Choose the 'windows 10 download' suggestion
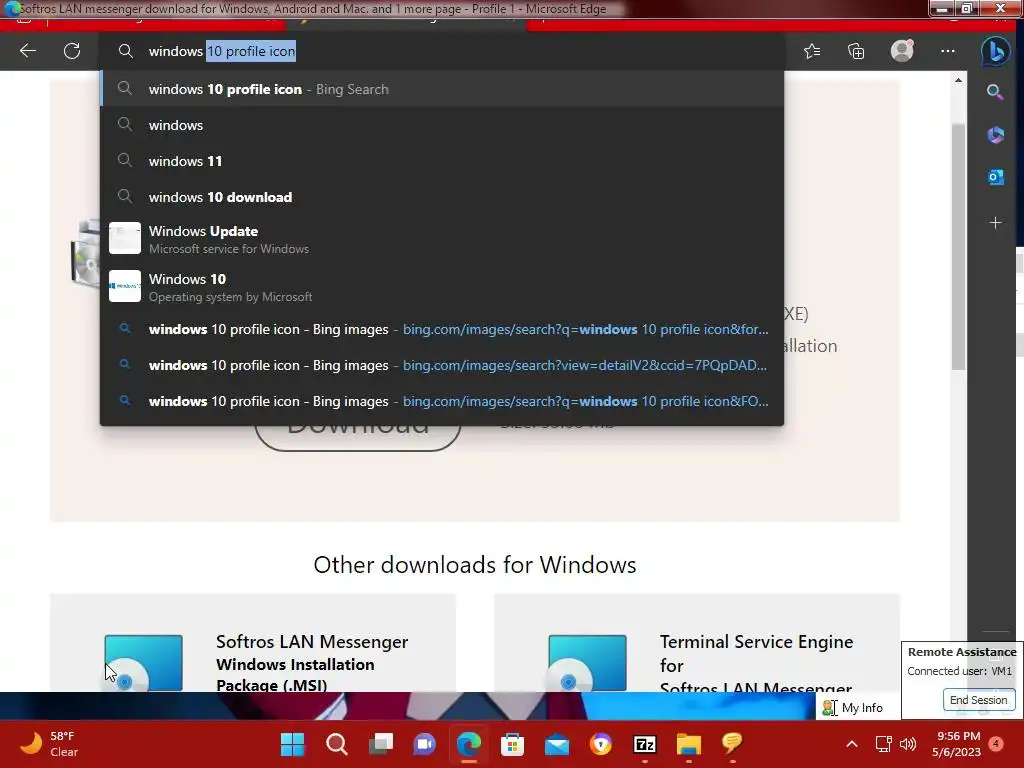The height and width of the screenshot is (768, 1024). point(442,197)
